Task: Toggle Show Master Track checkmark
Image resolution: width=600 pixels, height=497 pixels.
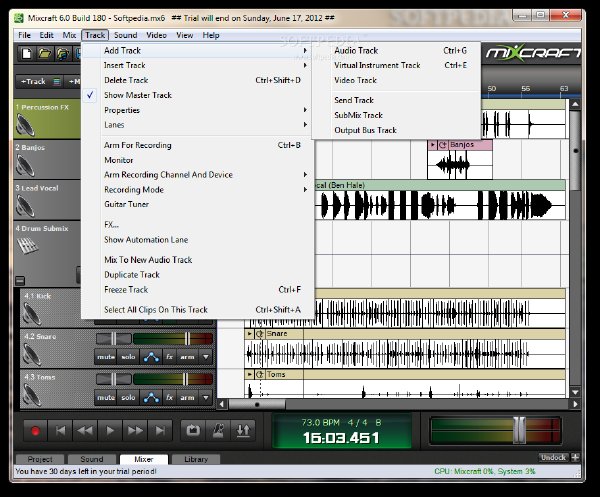Action: click(90, 95)
